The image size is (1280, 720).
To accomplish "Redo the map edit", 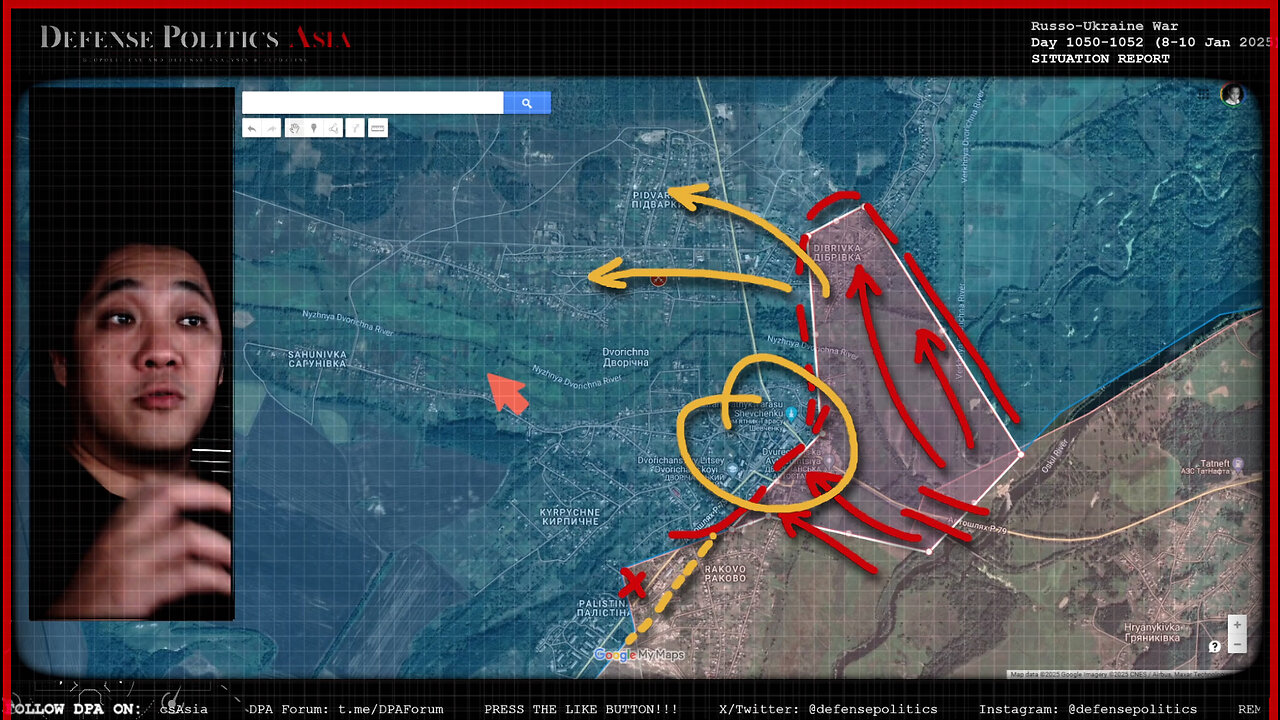I will click(x=270, y=128).
